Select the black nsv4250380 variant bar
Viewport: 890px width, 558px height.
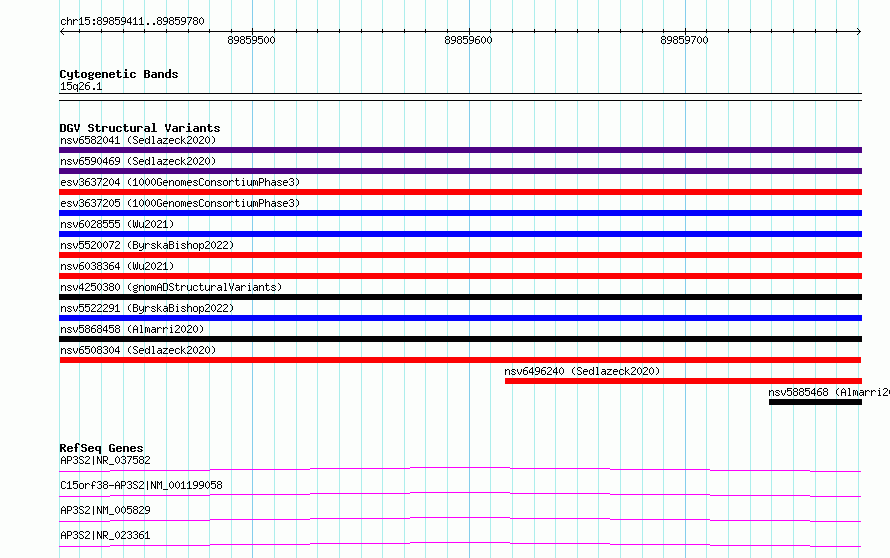pos(460,297)
